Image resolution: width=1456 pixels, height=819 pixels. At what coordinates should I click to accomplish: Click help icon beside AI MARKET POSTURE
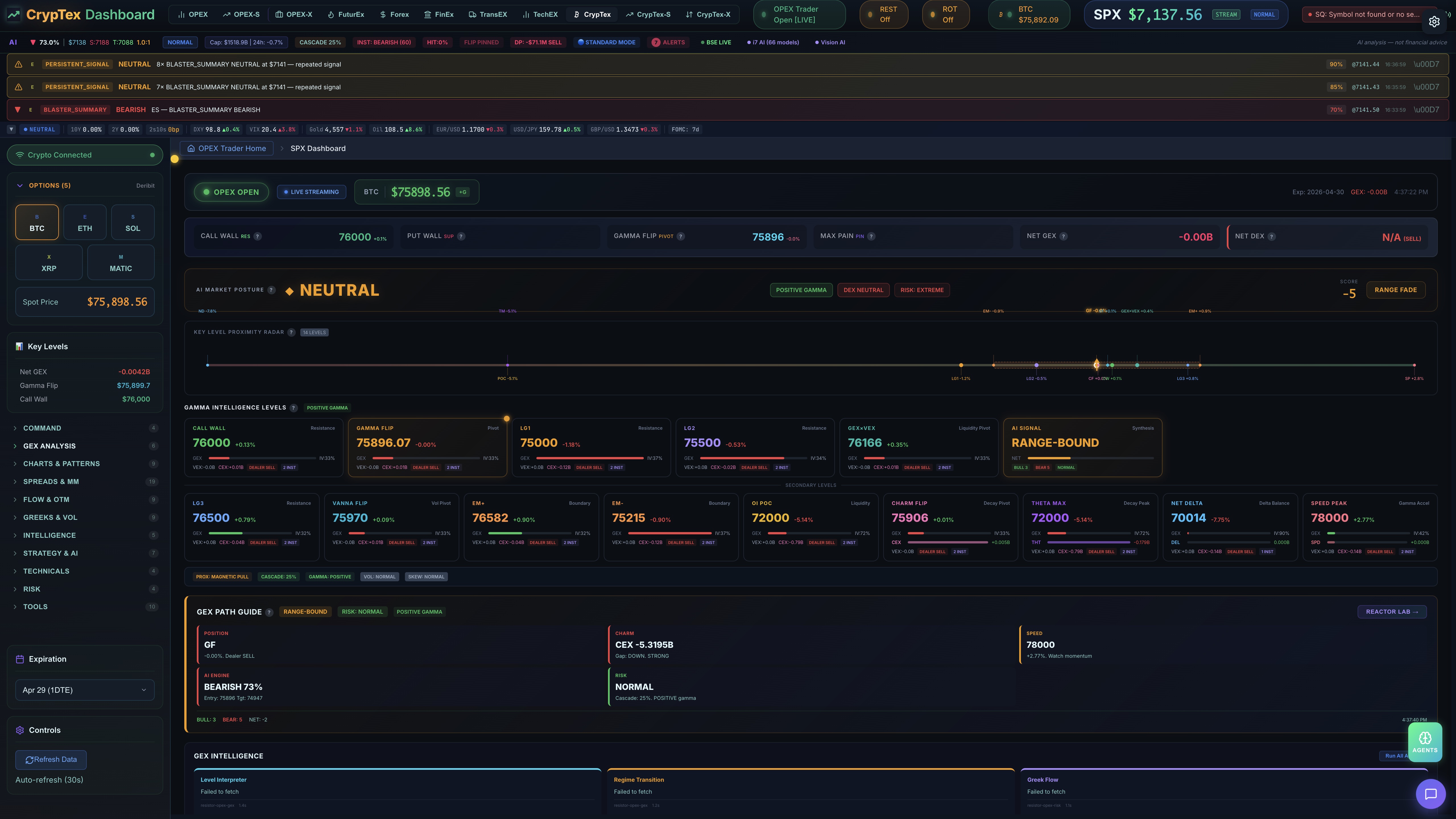[271, 290]
